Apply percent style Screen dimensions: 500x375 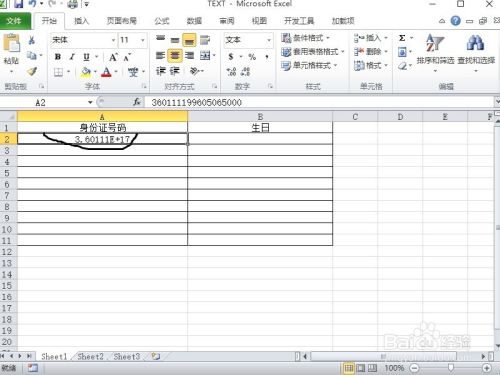pos(252,57)
